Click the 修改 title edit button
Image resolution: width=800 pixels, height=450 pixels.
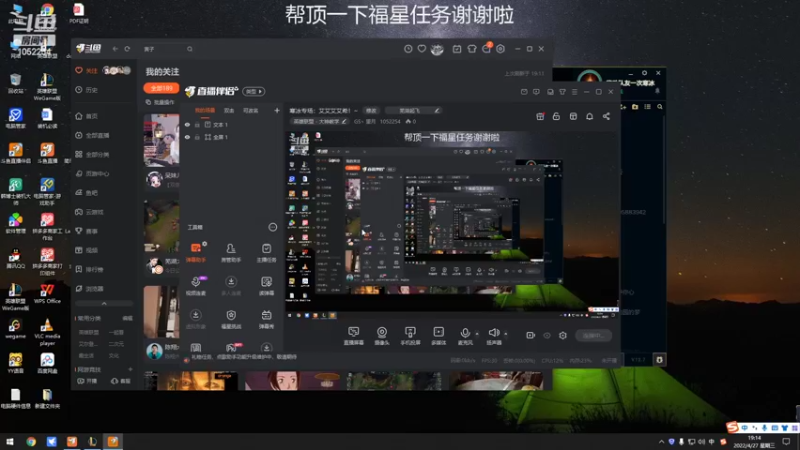coord(371,110)
